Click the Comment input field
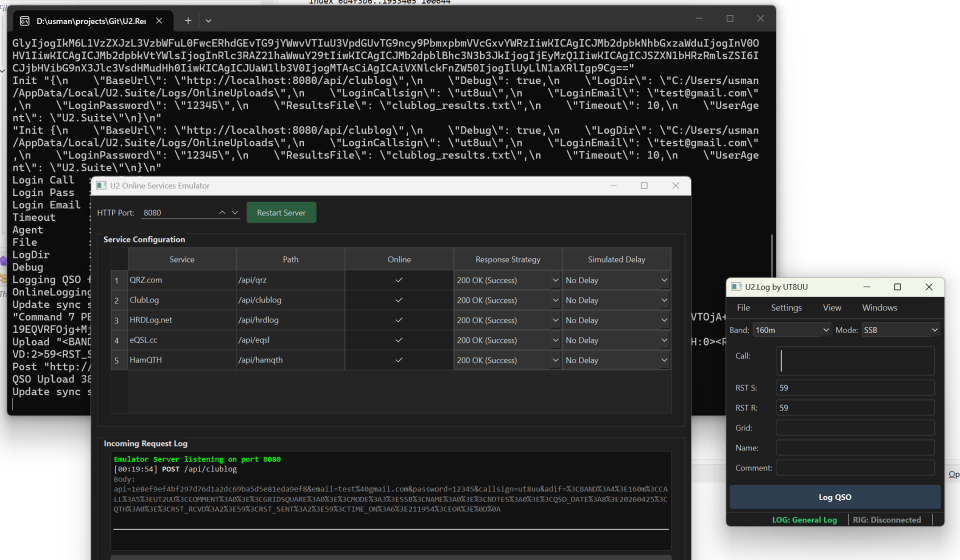 [855, 468]
